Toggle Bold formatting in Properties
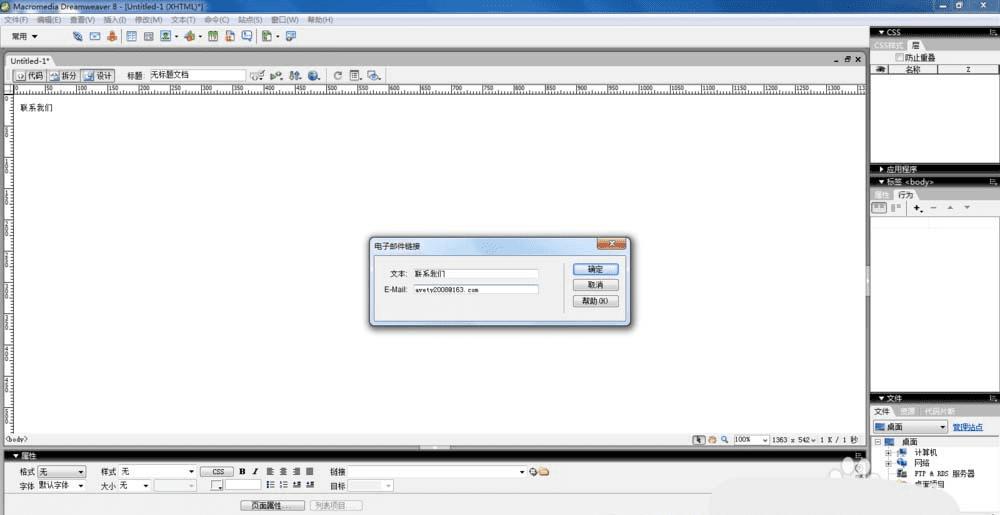 [x=242, y=472]
